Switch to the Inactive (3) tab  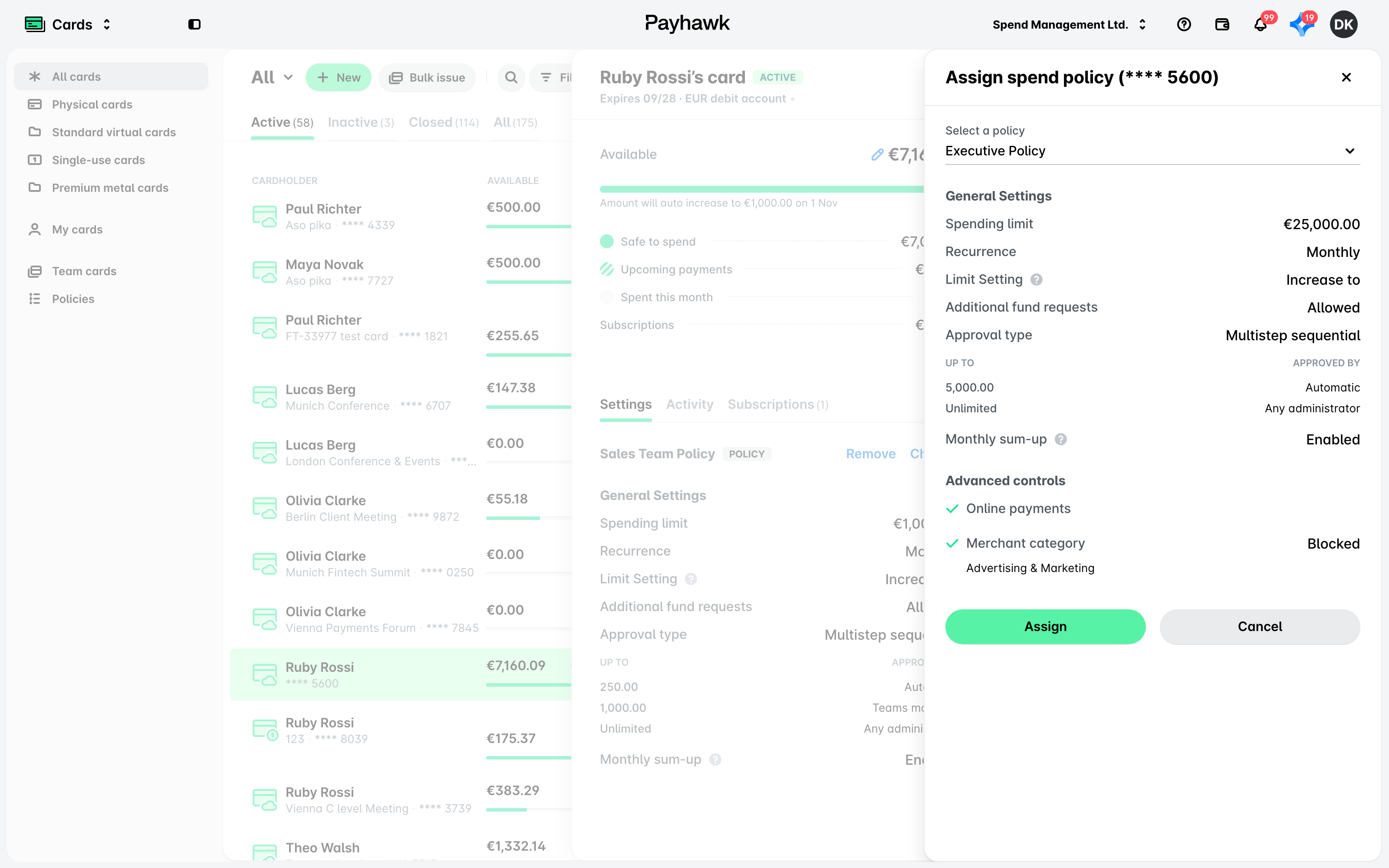coord(360,122)
